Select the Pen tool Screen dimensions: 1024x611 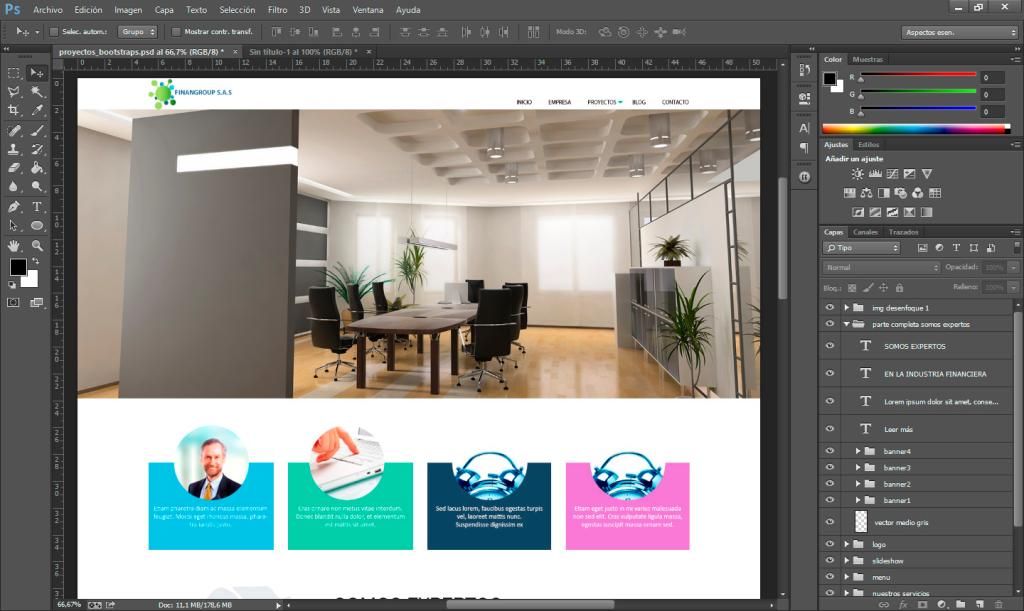pos(13,207)
